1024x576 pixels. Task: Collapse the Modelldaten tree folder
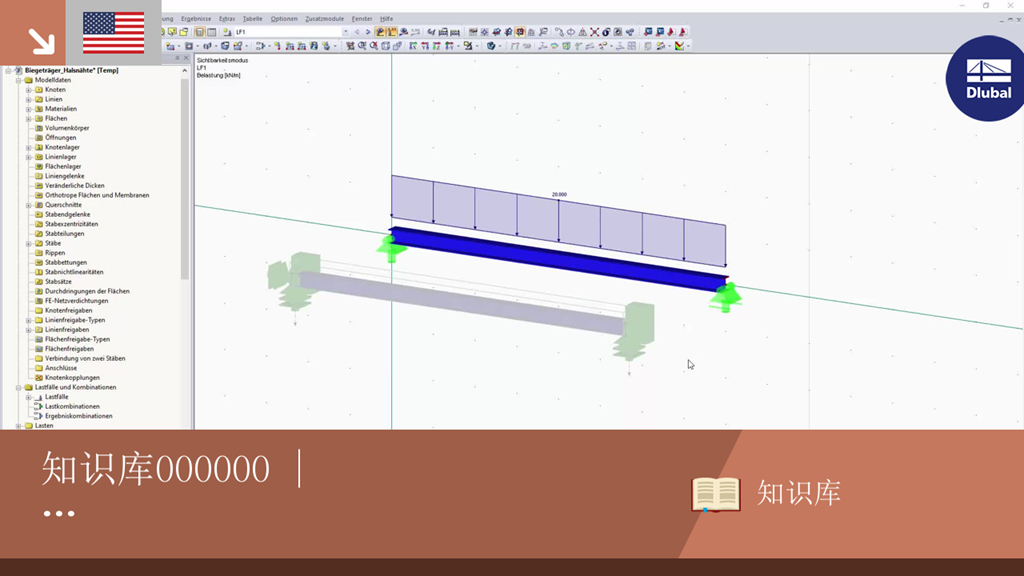pos(19,80)
